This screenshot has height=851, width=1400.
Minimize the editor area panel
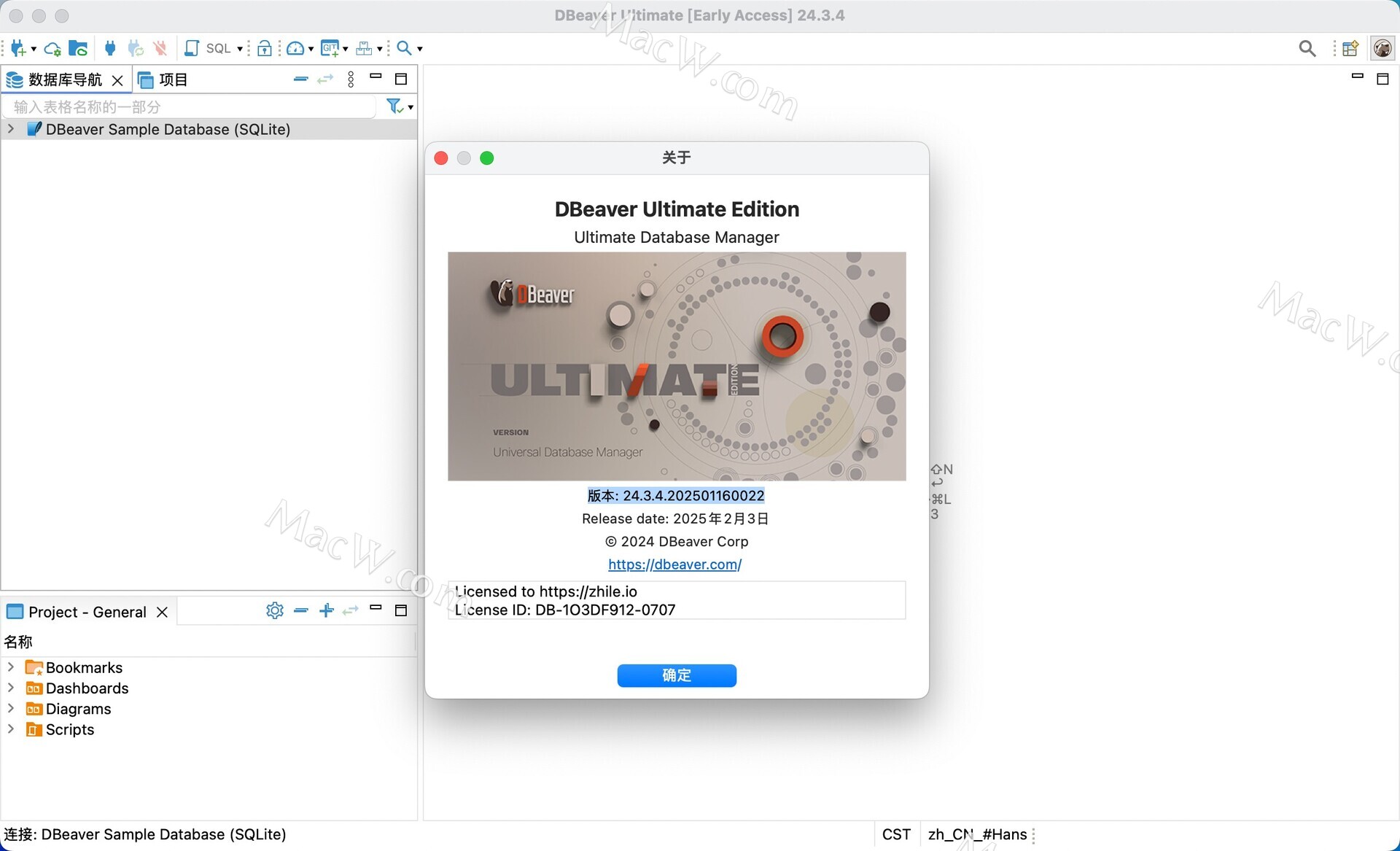(1358, 76)
